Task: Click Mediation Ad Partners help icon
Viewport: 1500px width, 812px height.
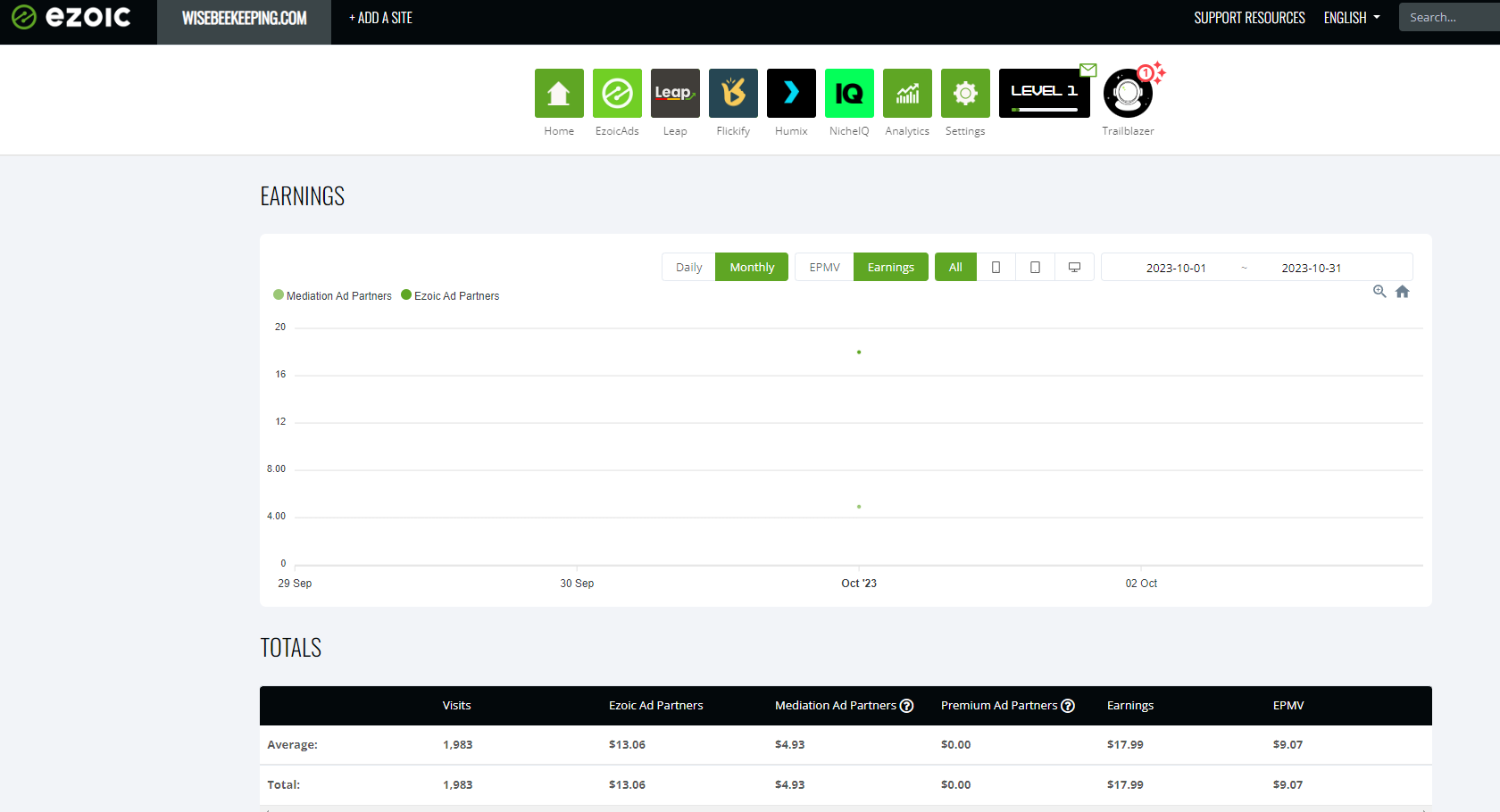Action: 907,706
